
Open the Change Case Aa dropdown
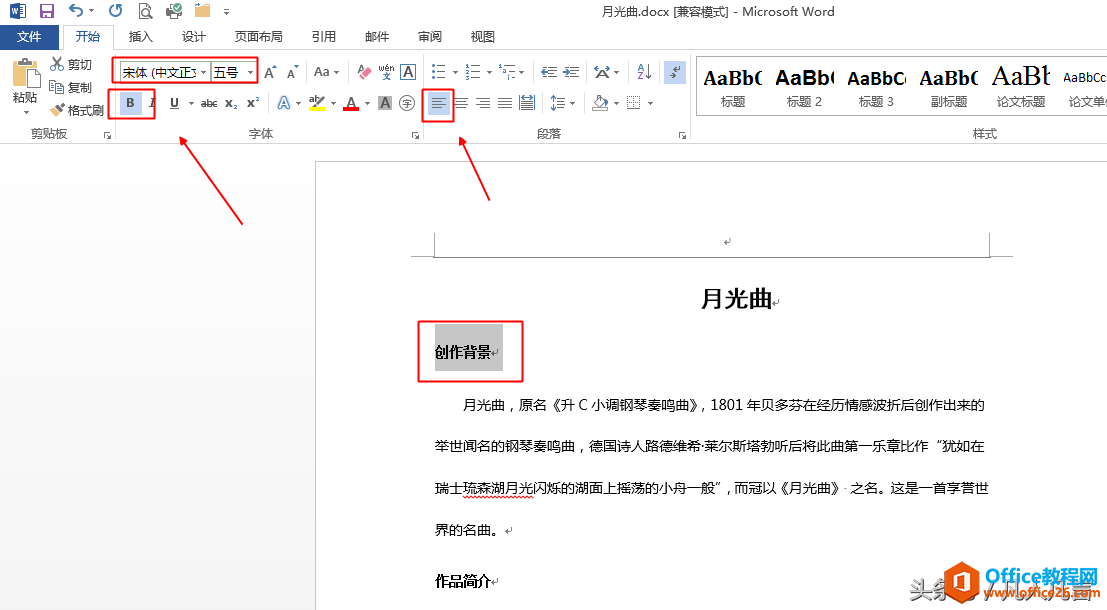point(326,72)
